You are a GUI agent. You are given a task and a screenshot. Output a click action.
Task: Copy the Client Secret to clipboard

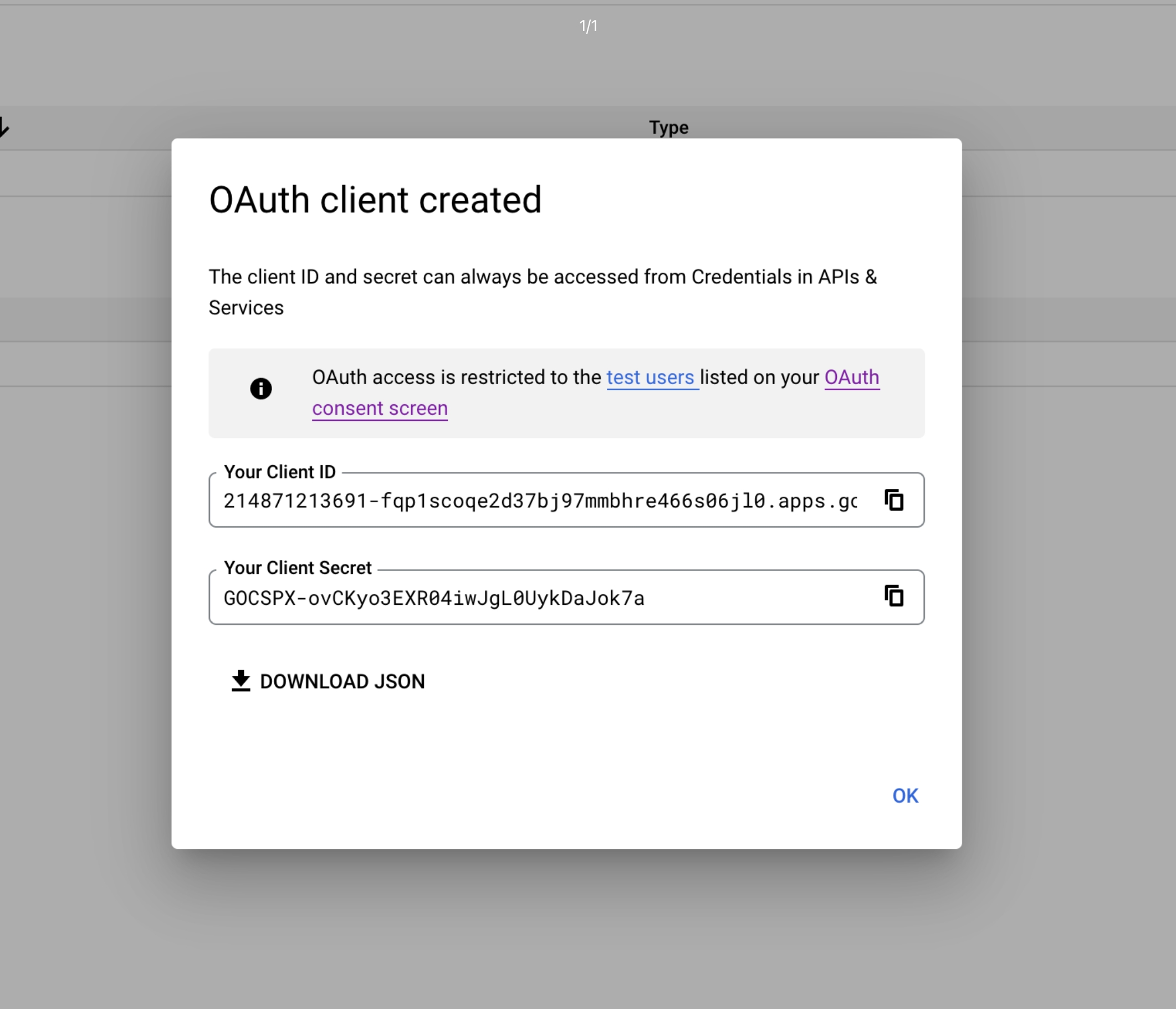click(x=894, y=596)
